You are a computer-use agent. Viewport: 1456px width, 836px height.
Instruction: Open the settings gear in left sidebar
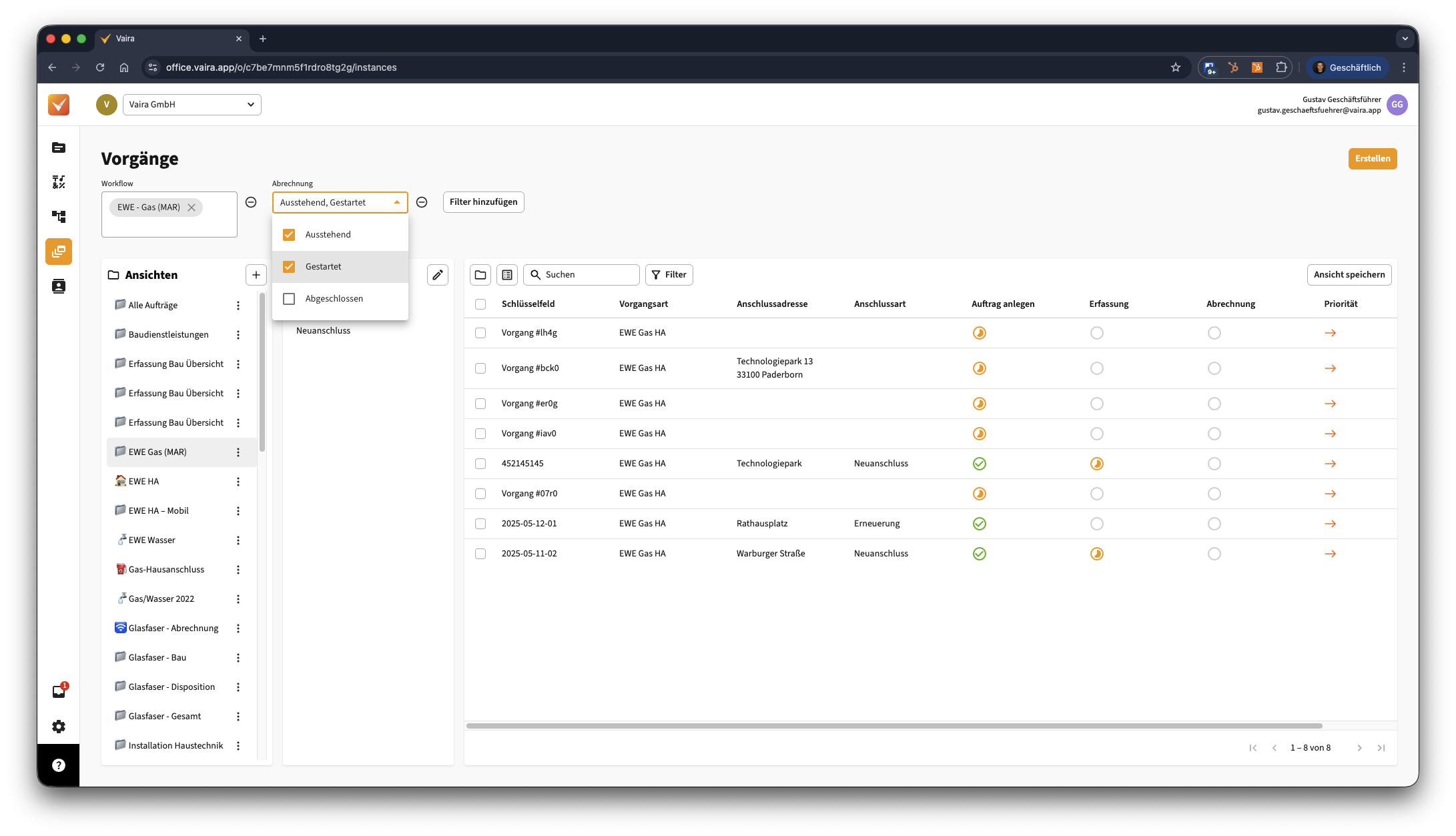[x=59, y=727]
